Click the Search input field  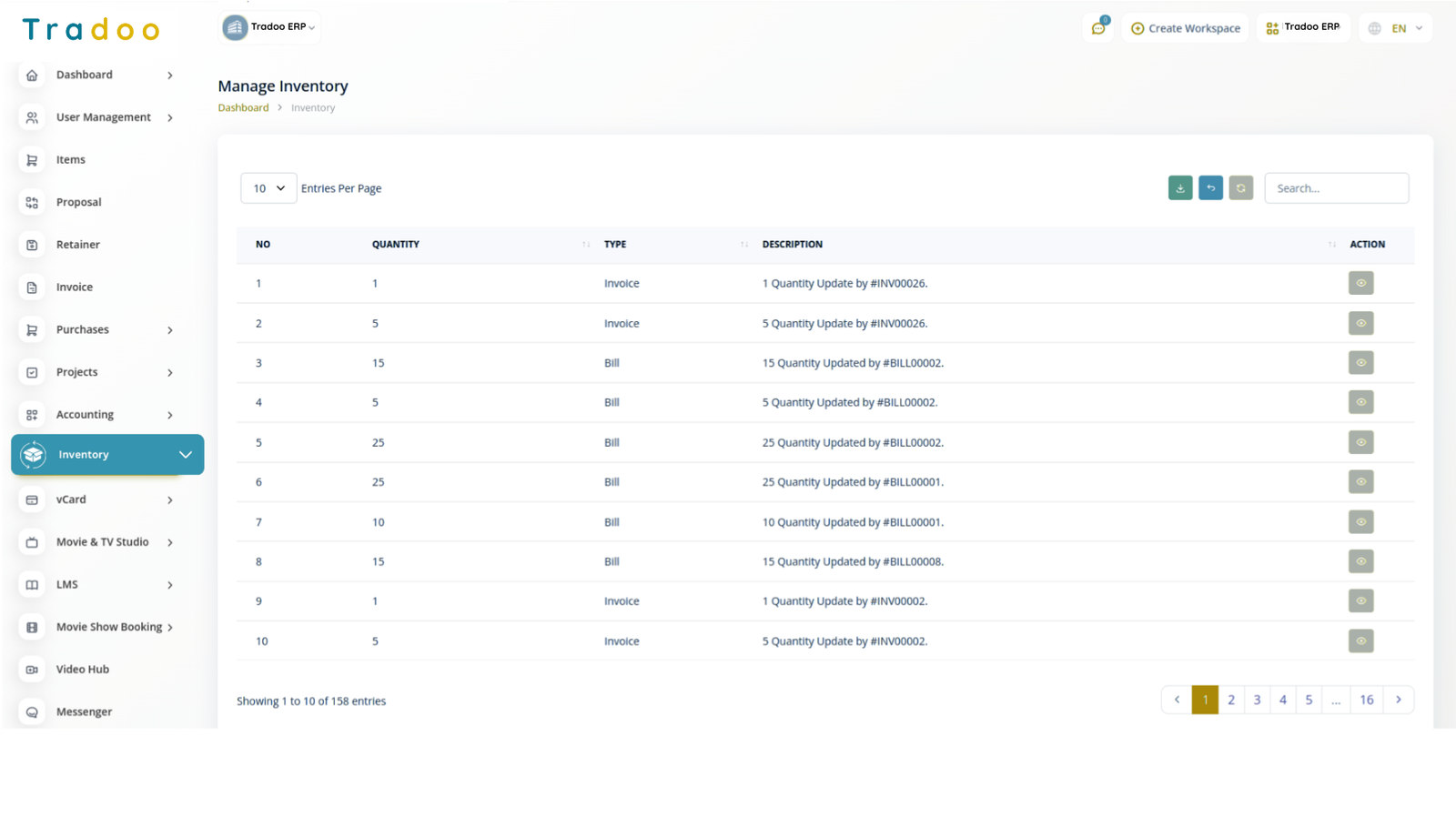pyautogui.click(x=1336, y=188)
